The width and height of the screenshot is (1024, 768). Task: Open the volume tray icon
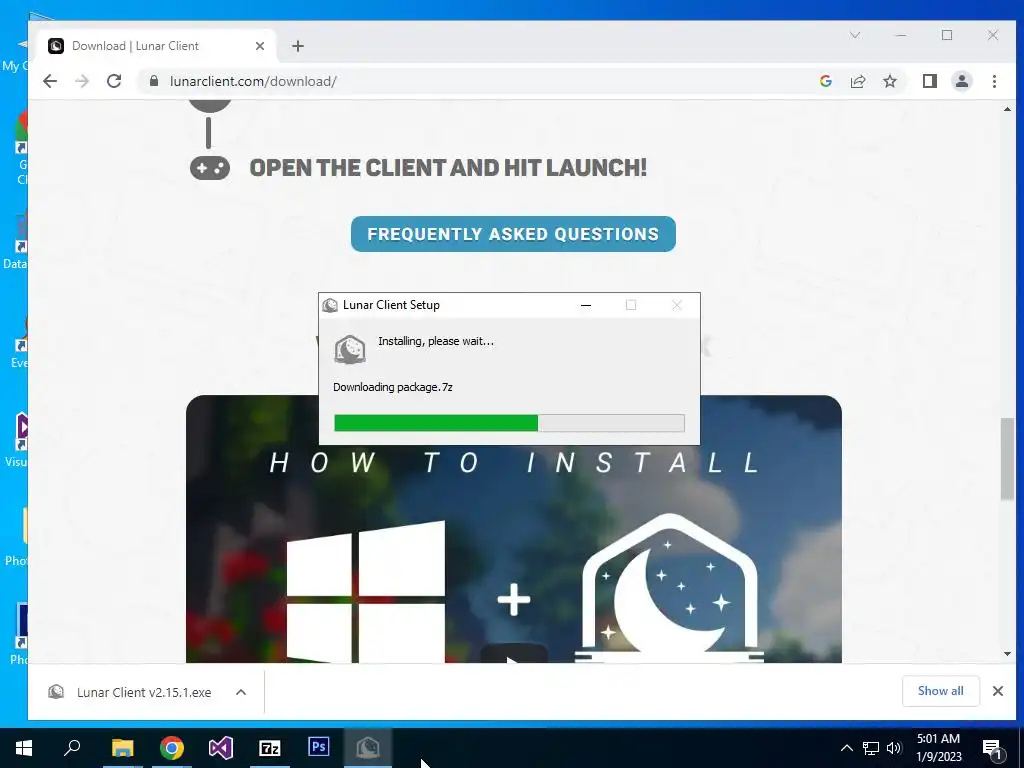894,748
